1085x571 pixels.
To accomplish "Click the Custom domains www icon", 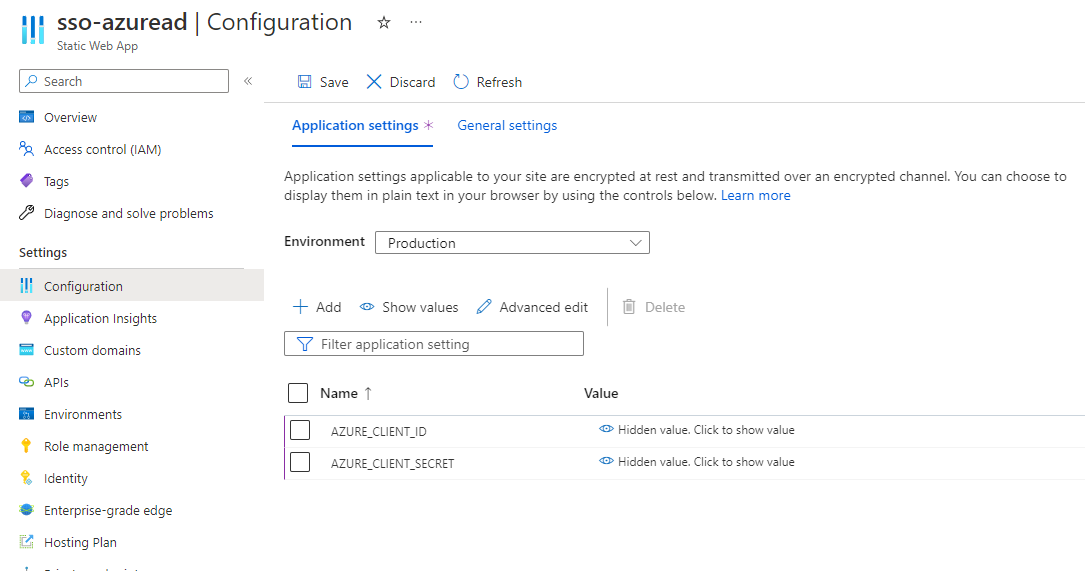I will pos(26,350).
